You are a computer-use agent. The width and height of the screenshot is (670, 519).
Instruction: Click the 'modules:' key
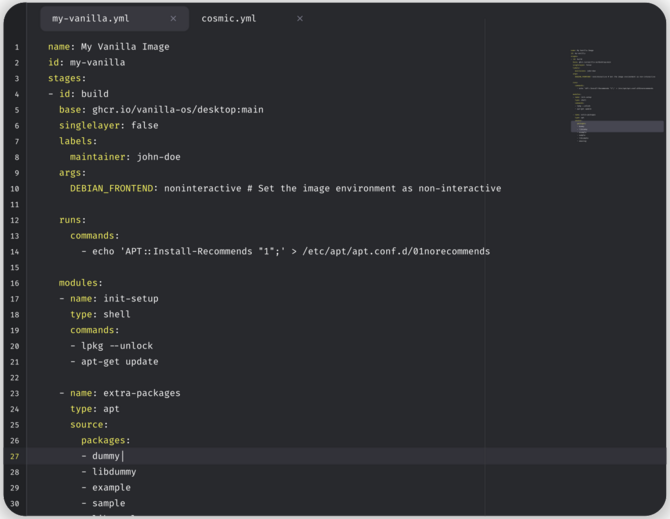[80, 283]
